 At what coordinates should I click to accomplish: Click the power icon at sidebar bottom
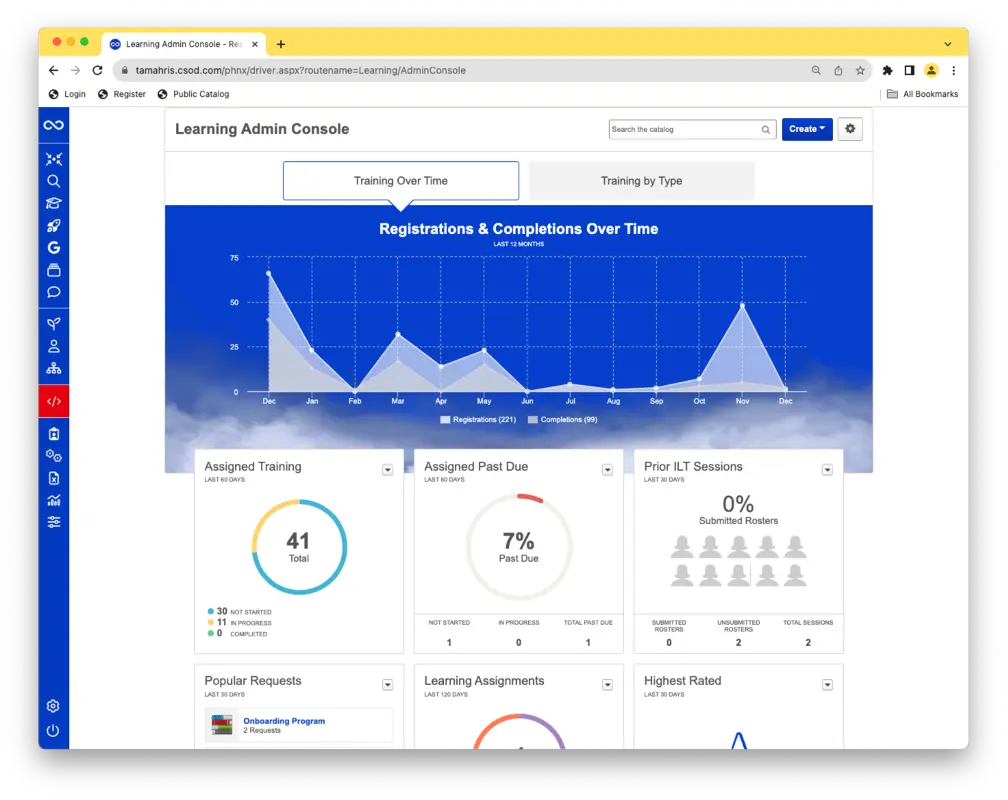pyautogui.click(x=54, y=730)
